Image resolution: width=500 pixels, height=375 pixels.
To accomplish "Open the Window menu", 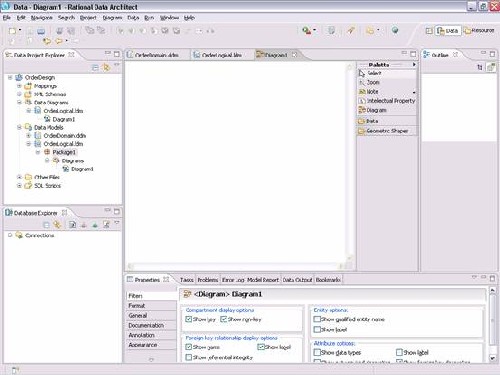I will pyautogui.click(x=169, y=18).
